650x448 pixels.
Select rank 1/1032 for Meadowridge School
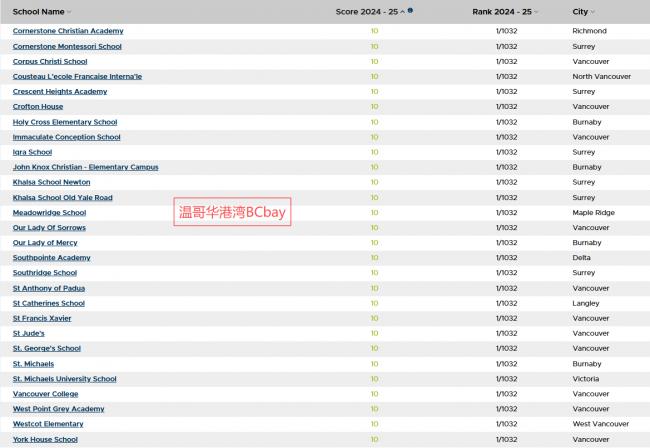point(506,213)
